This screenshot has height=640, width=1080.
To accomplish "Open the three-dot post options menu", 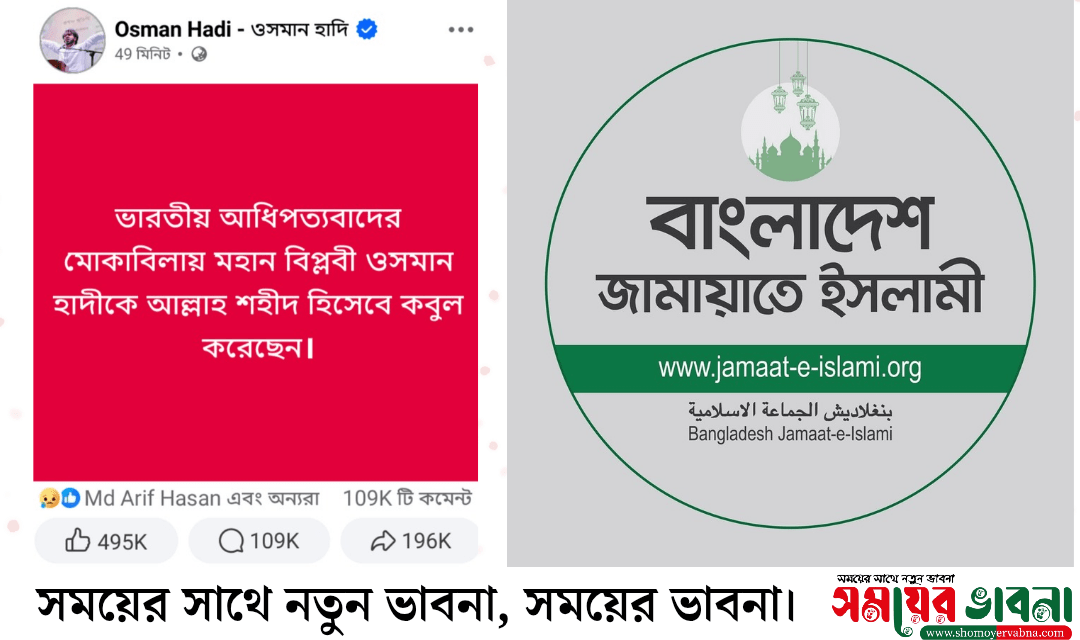I will point(461,30).
